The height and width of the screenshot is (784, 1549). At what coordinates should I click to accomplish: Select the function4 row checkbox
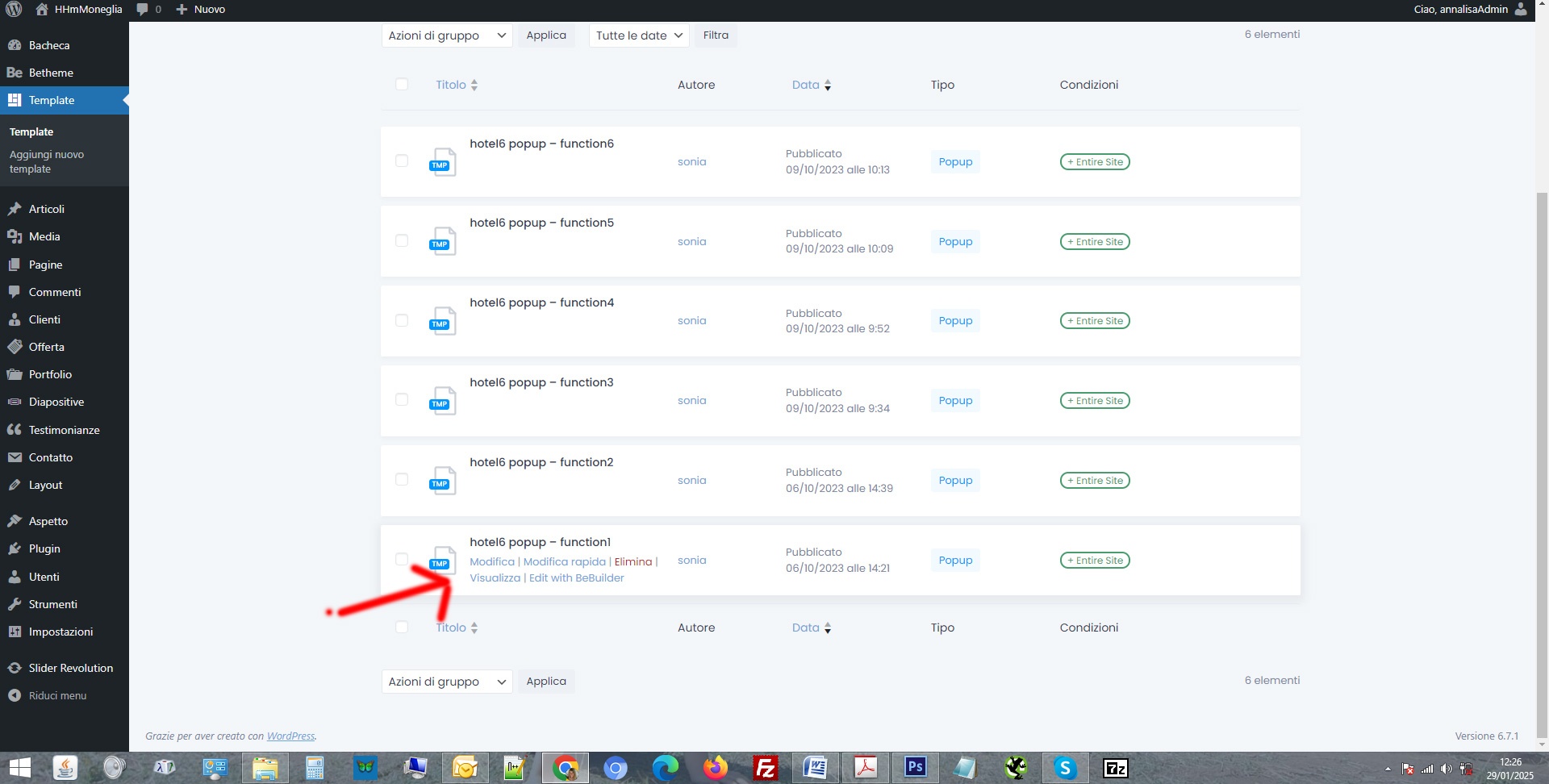402,320
